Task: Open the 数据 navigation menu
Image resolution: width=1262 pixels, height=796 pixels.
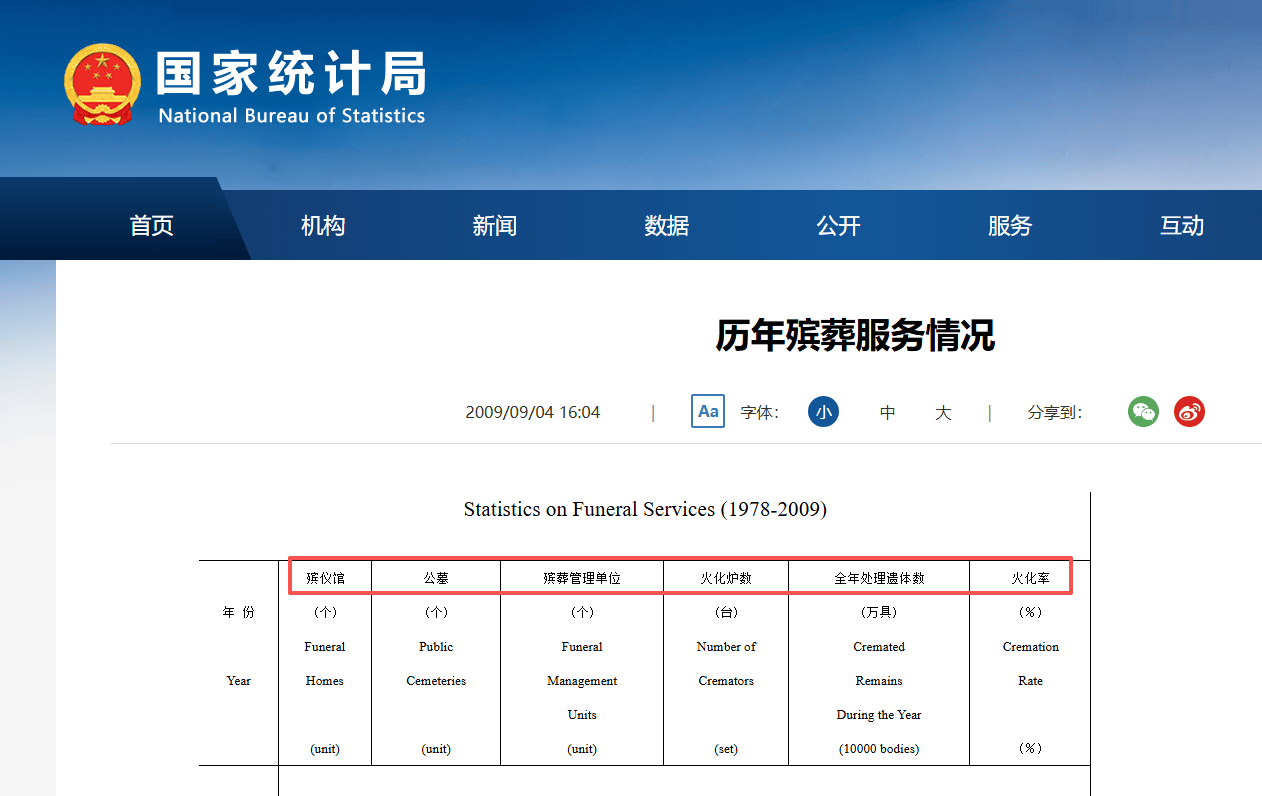Action: tap(666, 226)
